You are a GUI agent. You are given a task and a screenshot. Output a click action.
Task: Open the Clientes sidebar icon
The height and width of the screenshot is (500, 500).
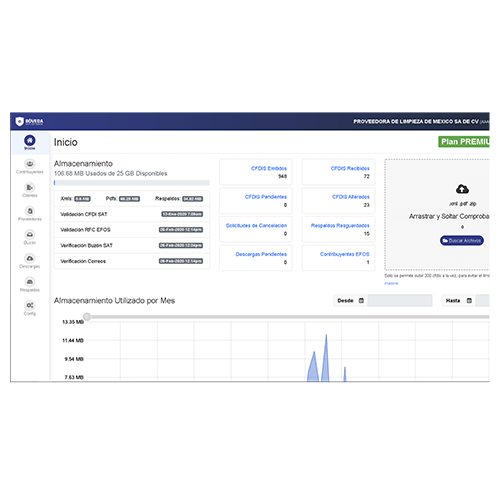click(30, 187)
